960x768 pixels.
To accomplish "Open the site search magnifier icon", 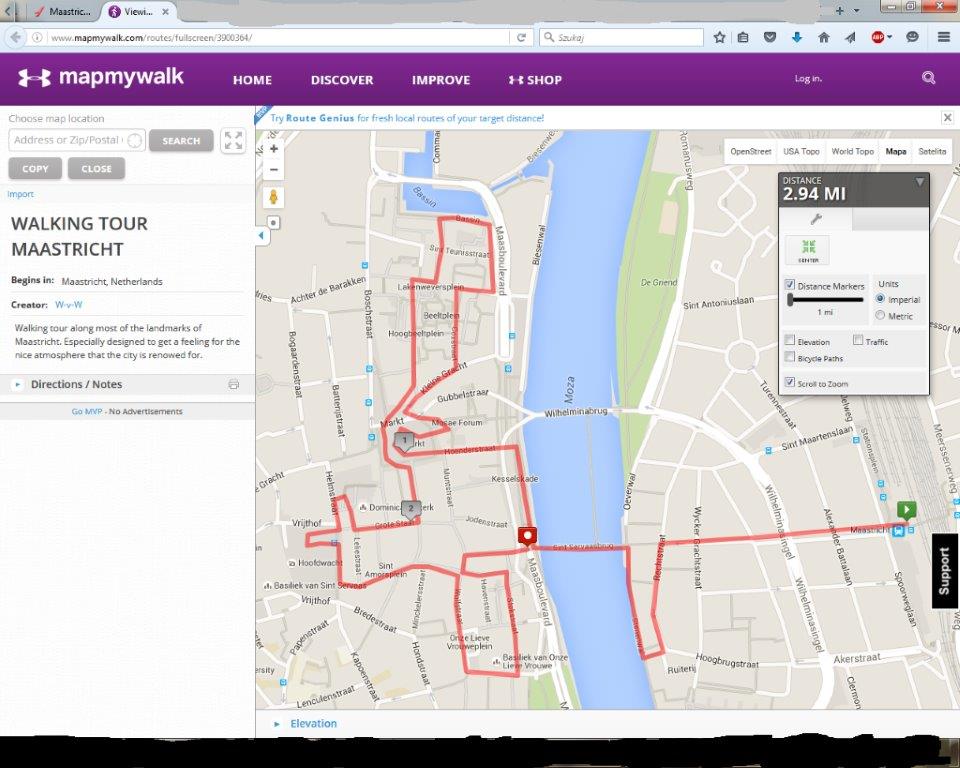I will coord(928,78).
